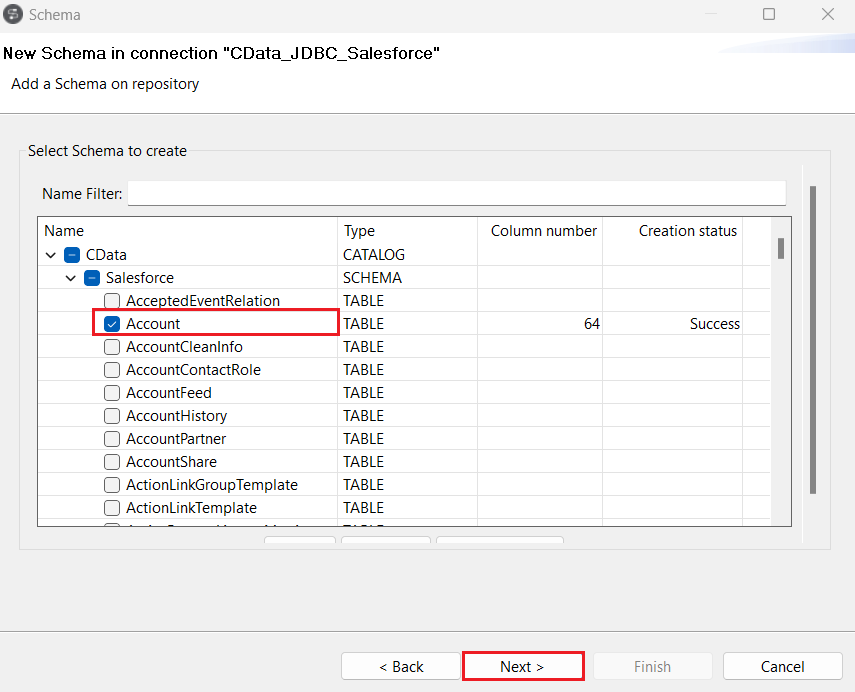This screenshot has width=855, height=692.
Task: Click the table list vertical scrollbar
Action: click(x=780, y=380)
